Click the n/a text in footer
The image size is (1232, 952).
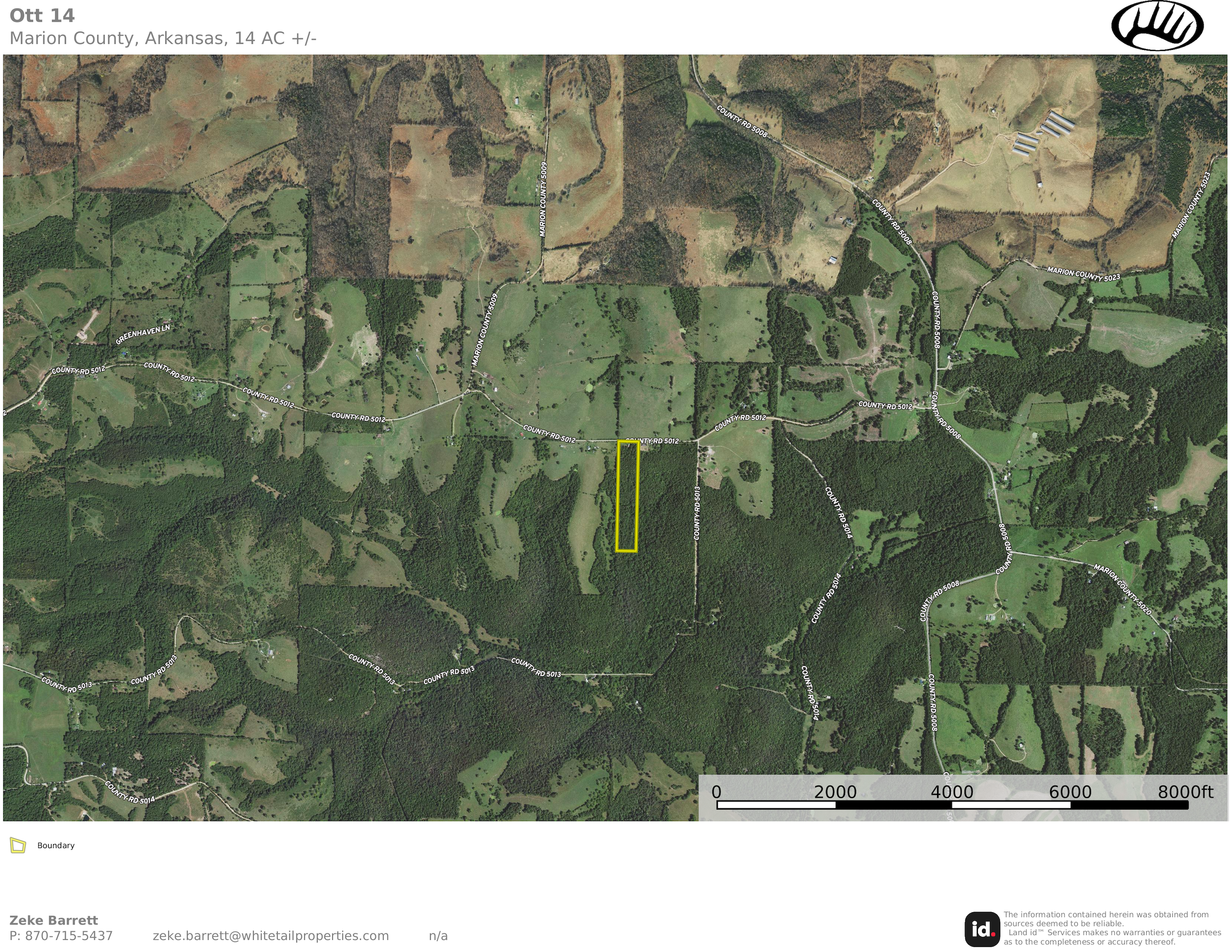[x=438, y=936]
